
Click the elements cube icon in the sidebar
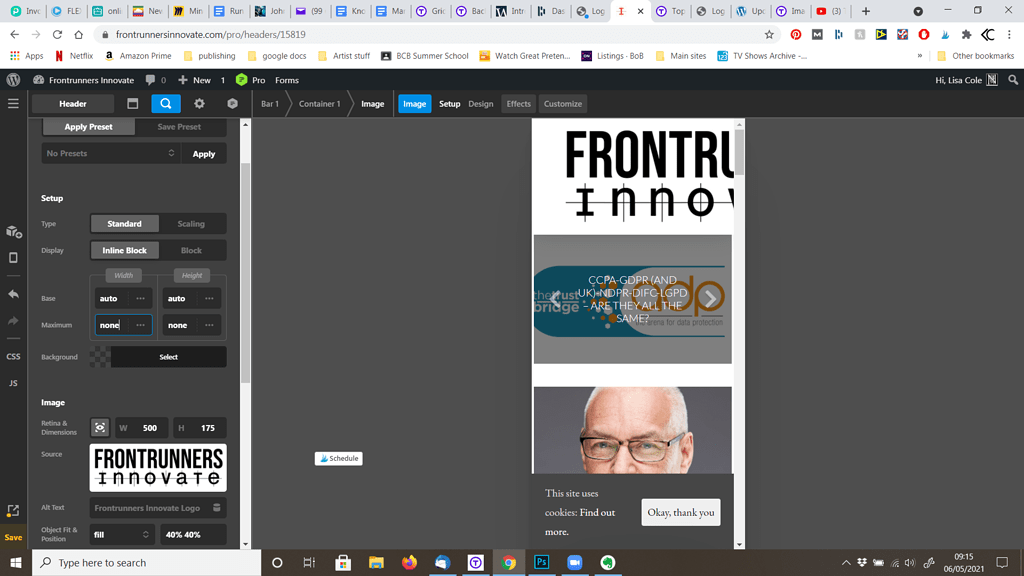(x=13, y=231)
